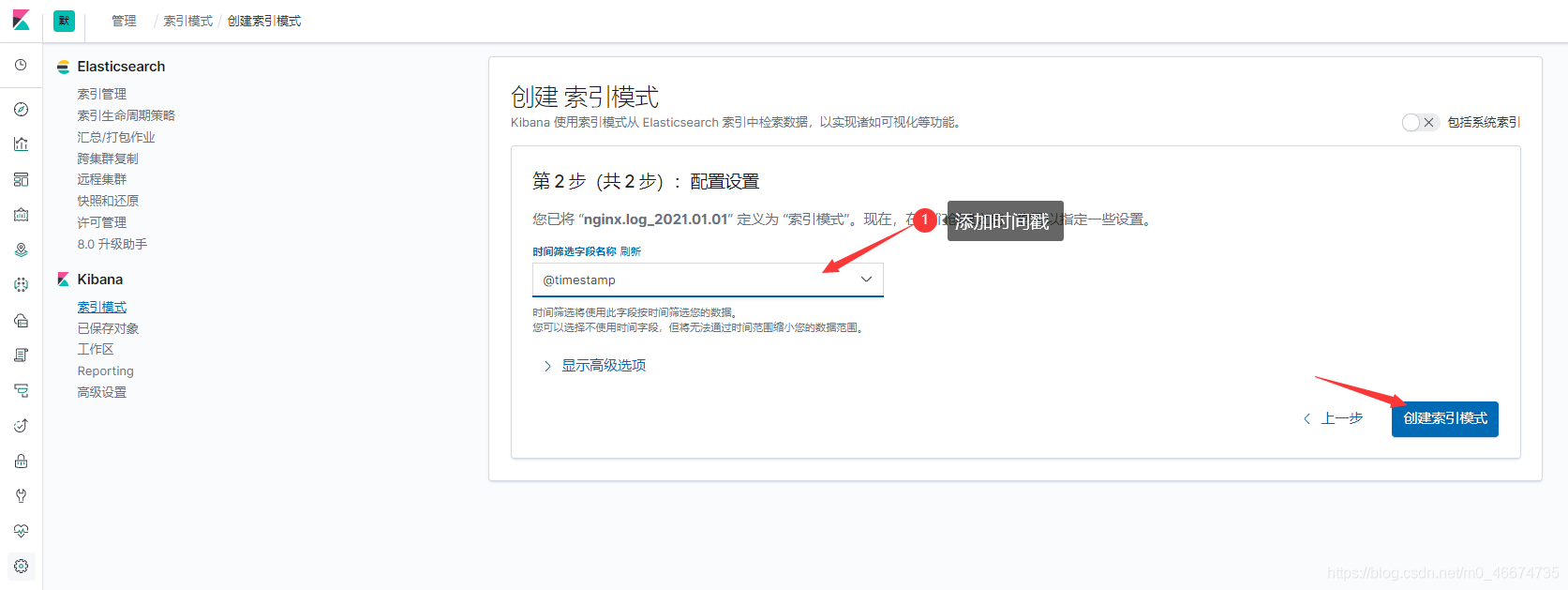This screenshot has height=590, width=1568.
Task: Open 跨集群复制 in the side menu
Action: tap(107, 159)
